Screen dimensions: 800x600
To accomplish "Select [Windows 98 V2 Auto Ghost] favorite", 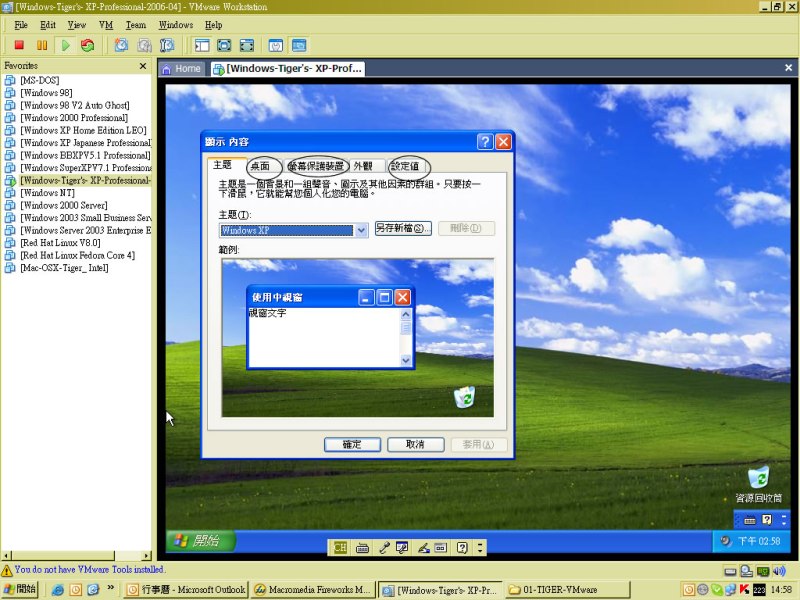I will 74,105.
